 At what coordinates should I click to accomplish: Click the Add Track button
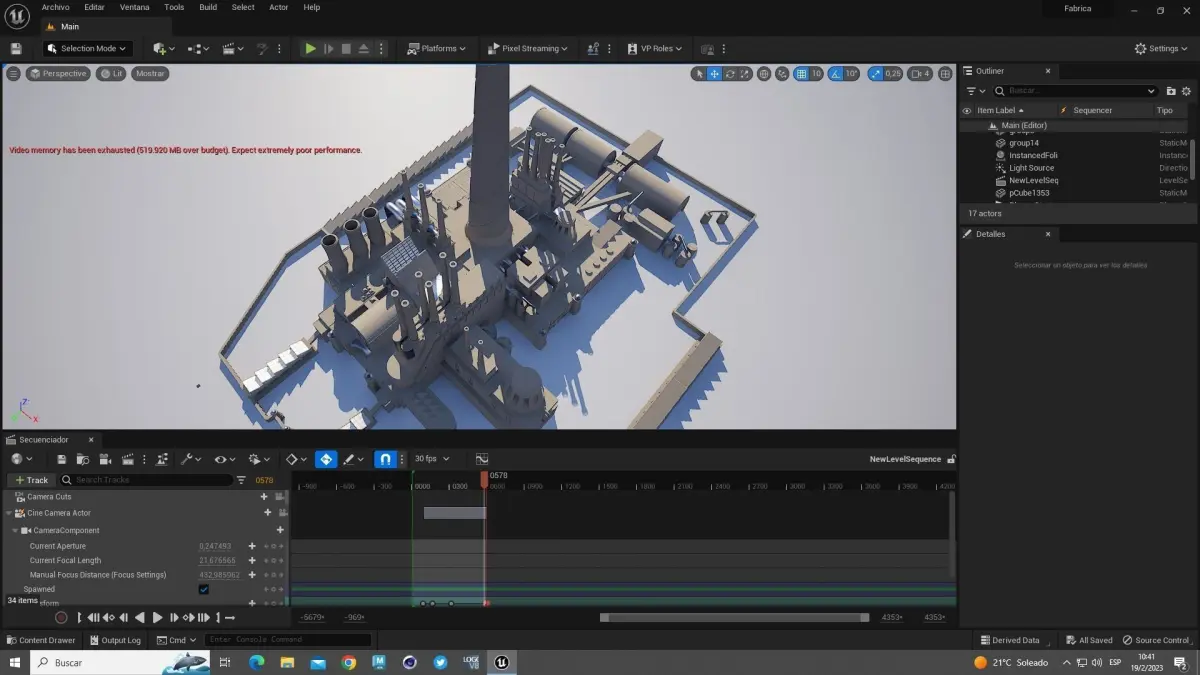(x=32, y=480)
